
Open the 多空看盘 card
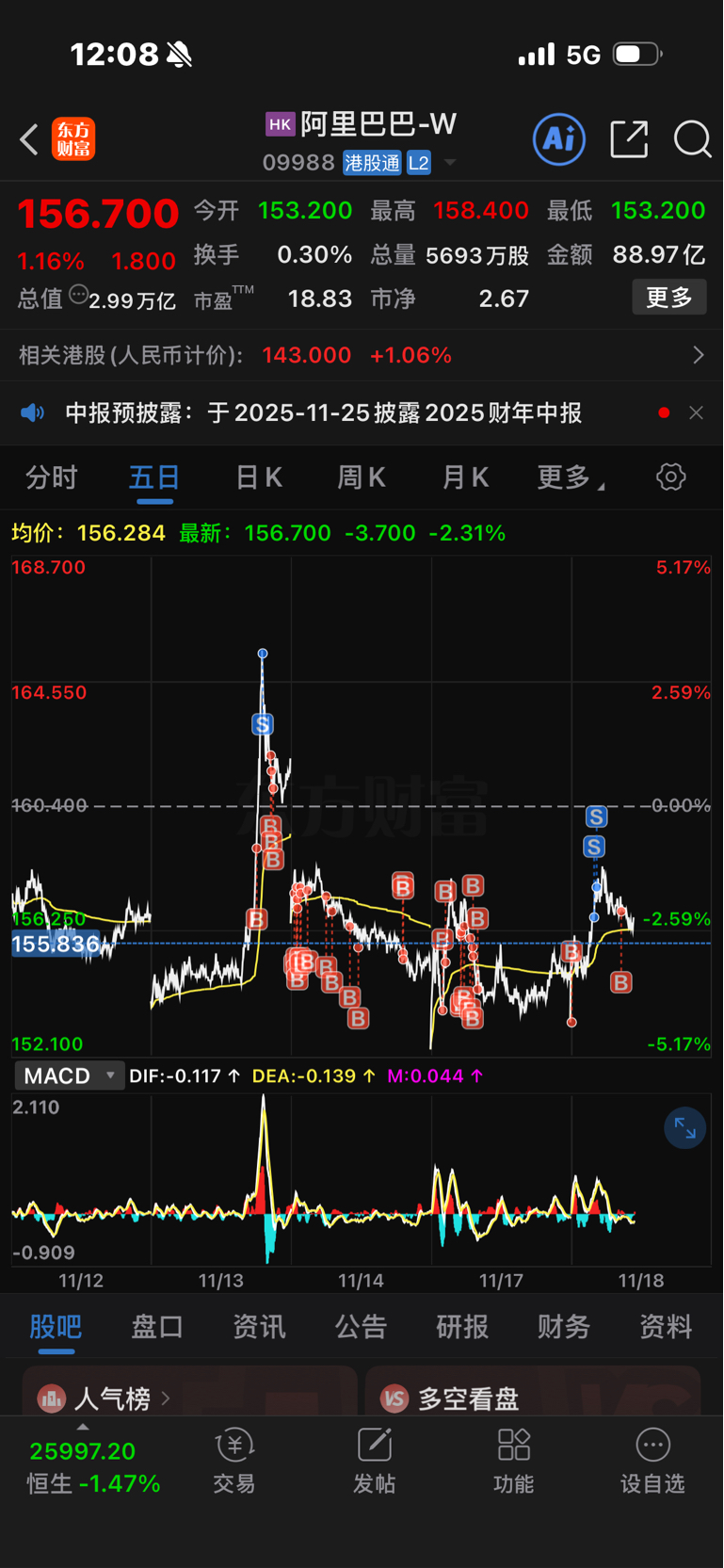533,1392
